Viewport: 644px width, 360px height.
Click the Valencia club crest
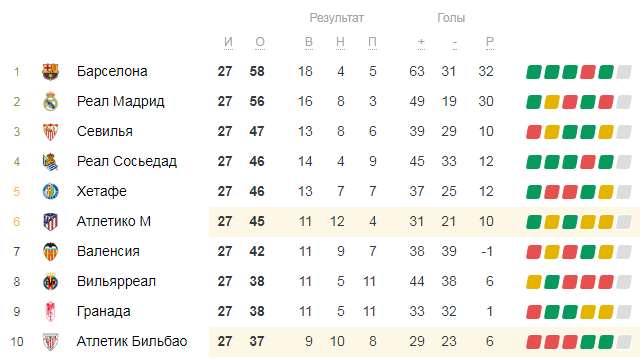pyautogui.click(x=51, y=252)
